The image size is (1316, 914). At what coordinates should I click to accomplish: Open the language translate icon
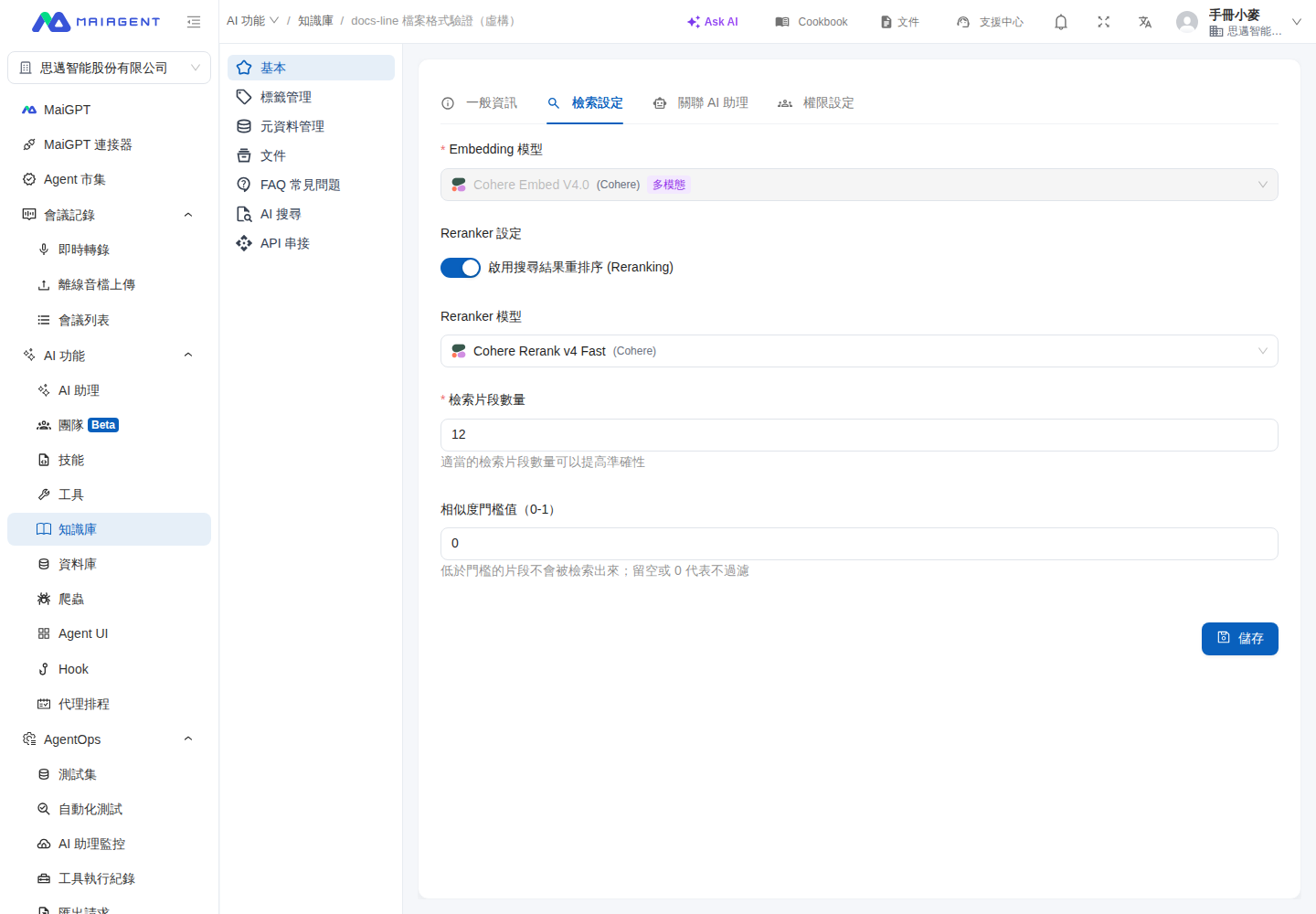tap(1145, 22)
